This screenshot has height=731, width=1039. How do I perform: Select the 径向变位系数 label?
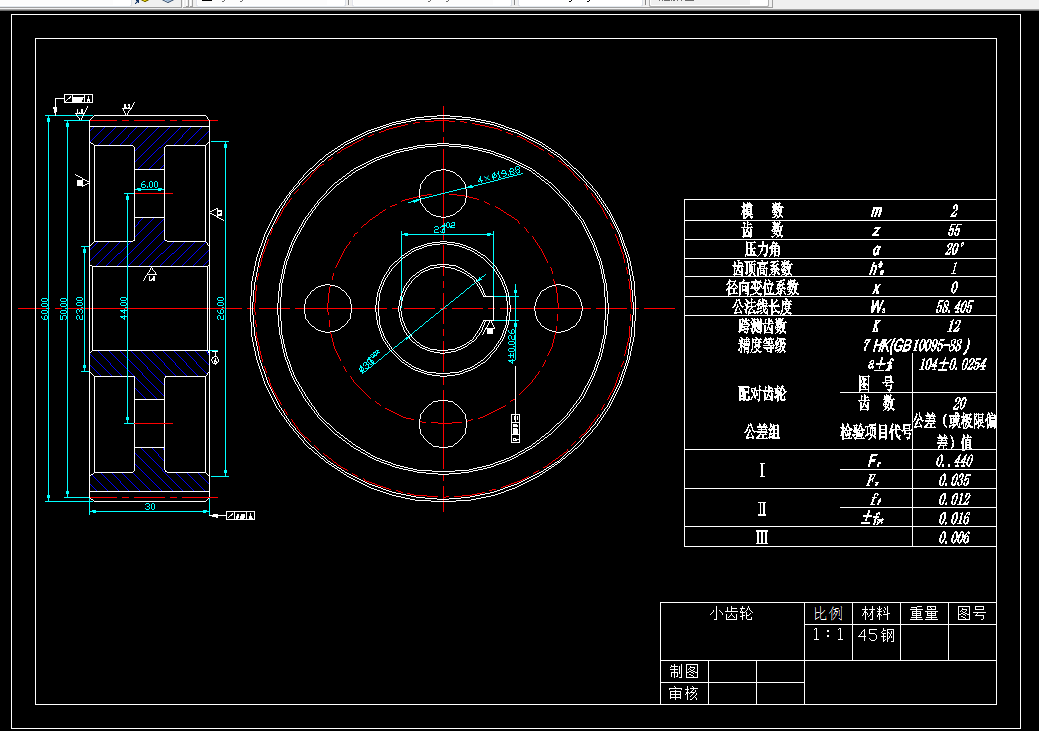(x=762, y=288)
